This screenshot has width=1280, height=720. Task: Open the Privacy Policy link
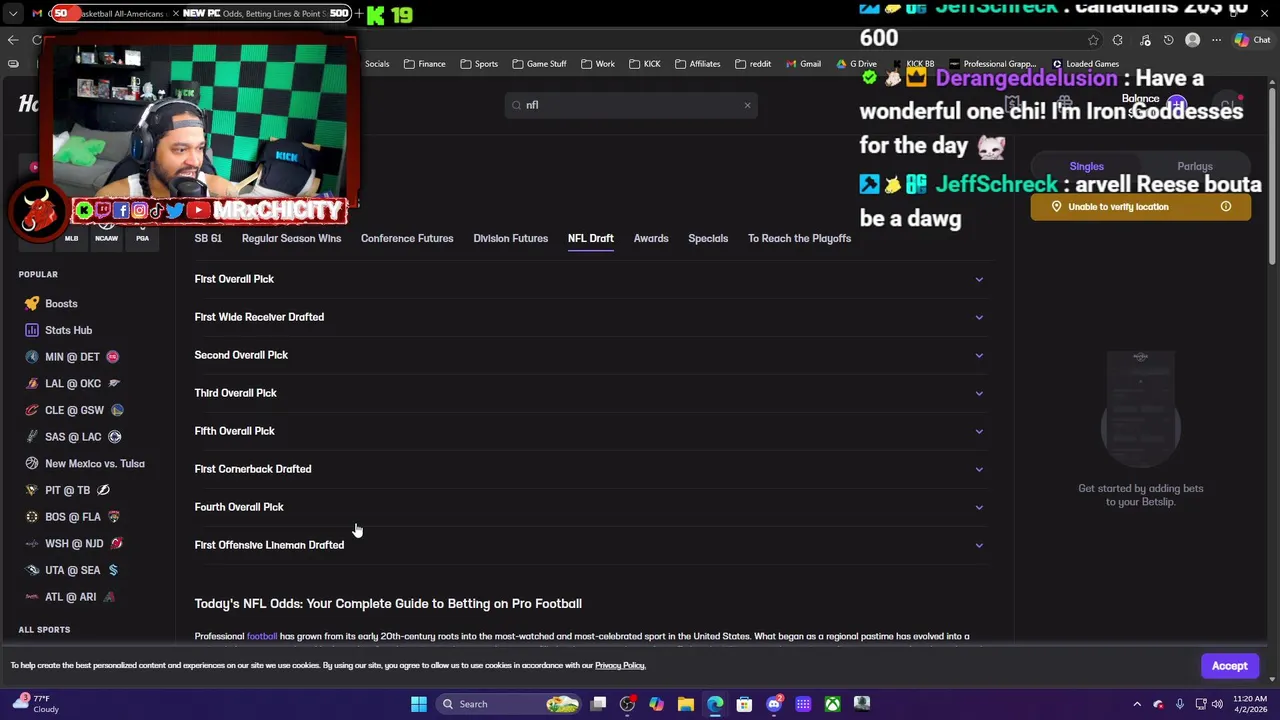[620, 665]
